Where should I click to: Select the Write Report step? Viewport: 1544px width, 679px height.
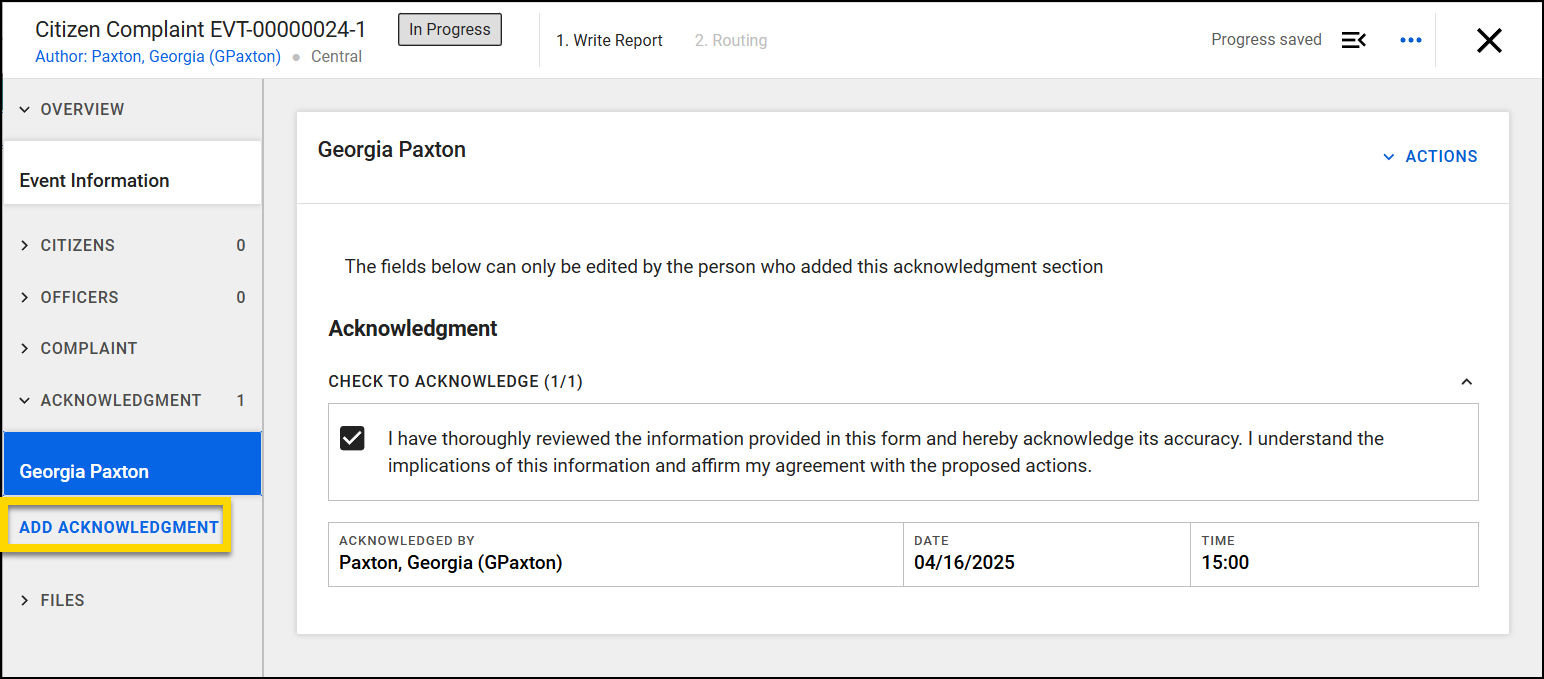pos(610,40)
